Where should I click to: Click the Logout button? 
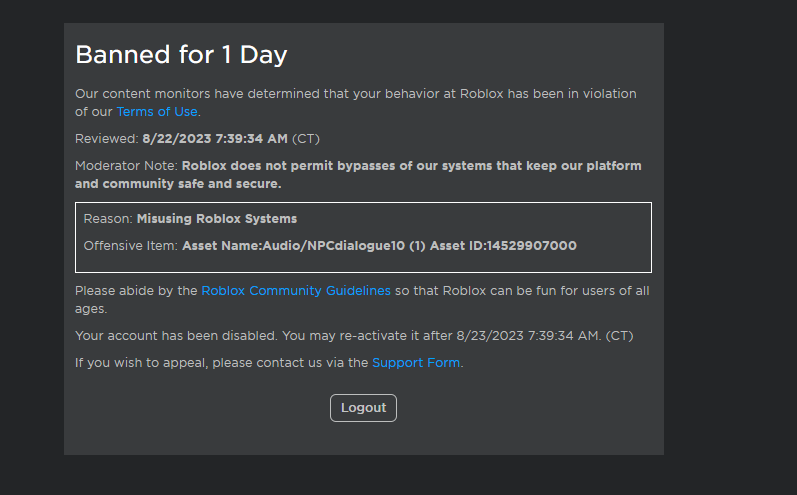coord(363,408)
